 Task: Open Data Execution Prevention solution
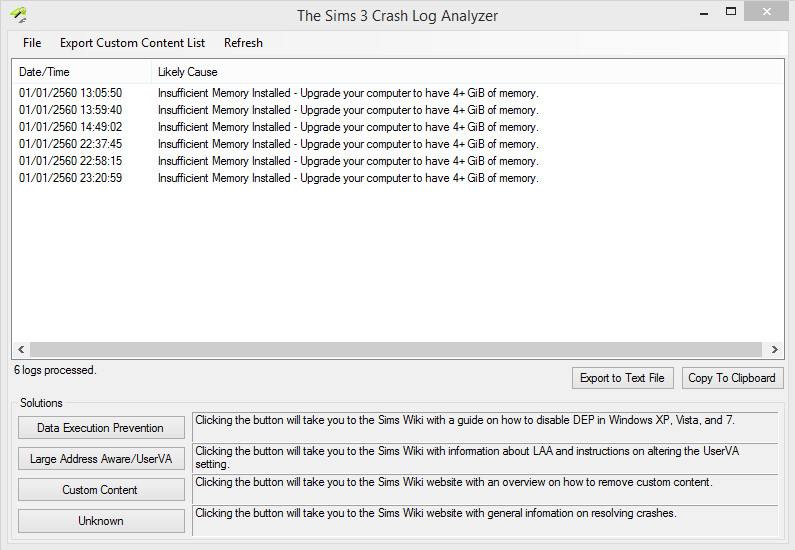(101, 428)
